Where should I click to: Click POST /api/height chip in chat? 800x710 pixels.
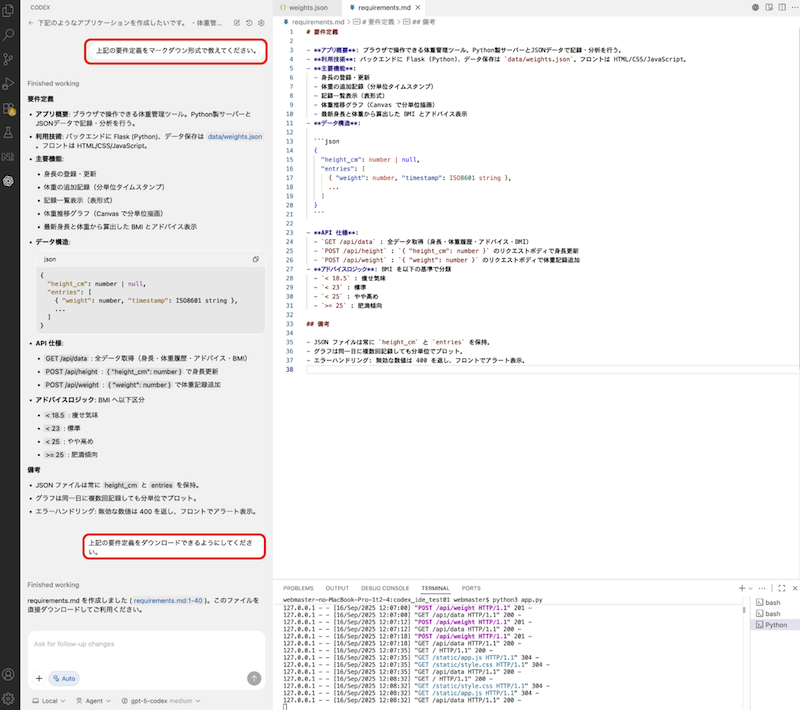click(x=71, y=372)
